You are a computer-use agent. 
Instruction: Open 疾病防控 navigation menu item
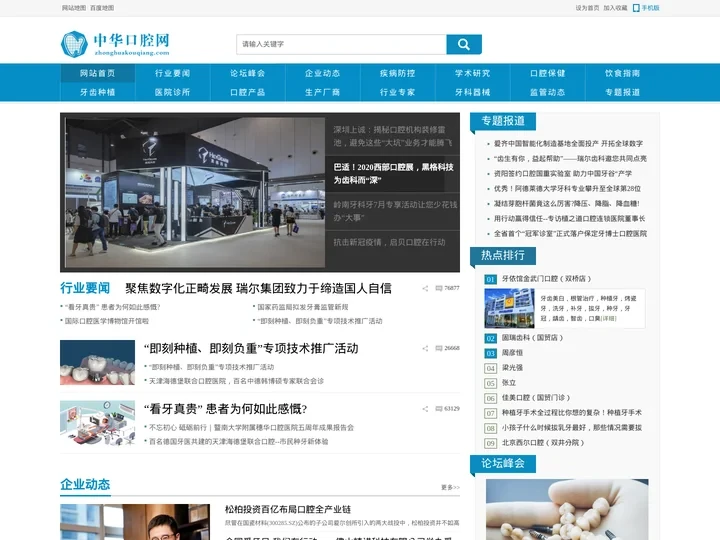[x=398, y=73]
